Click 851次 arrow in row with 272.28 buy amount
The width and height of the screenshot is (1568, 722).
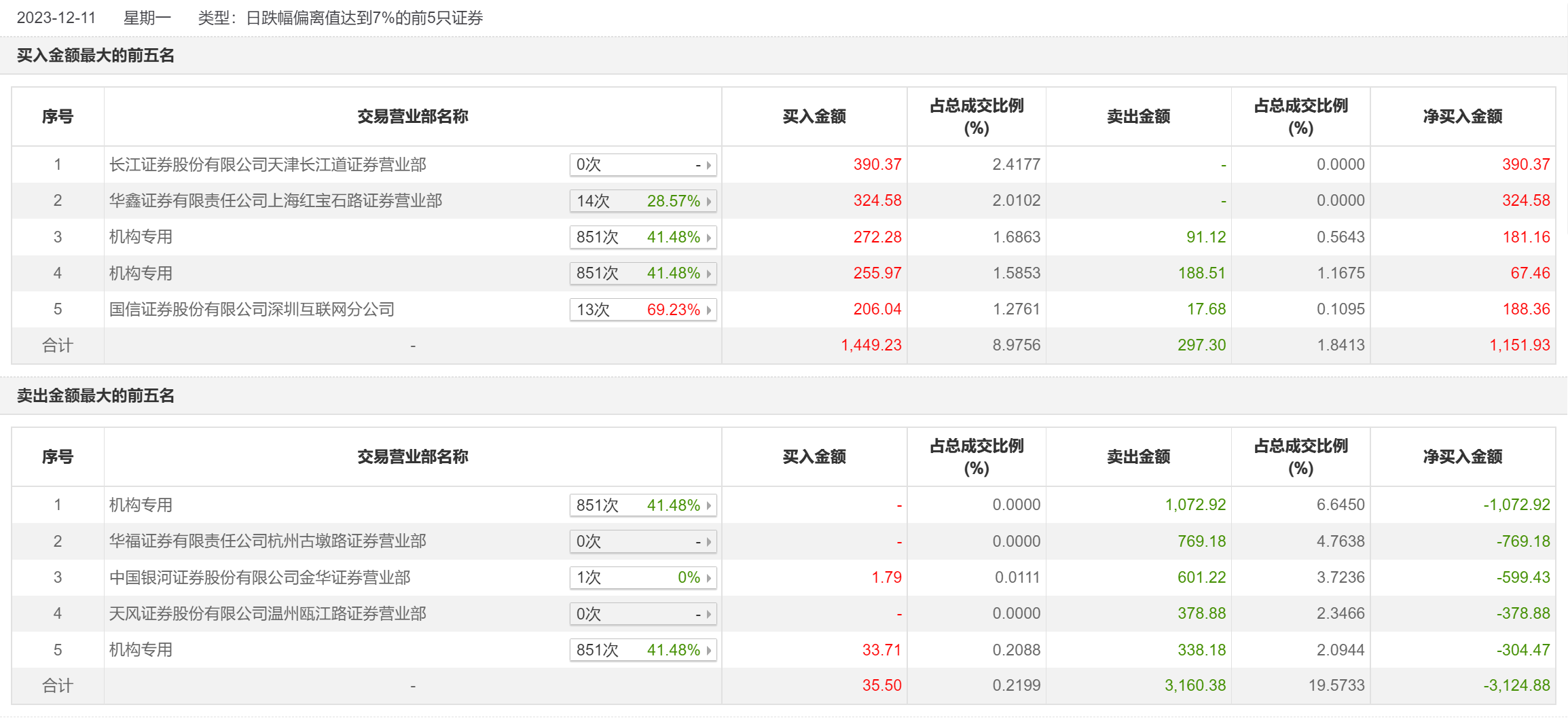click(x=708, y=237)
